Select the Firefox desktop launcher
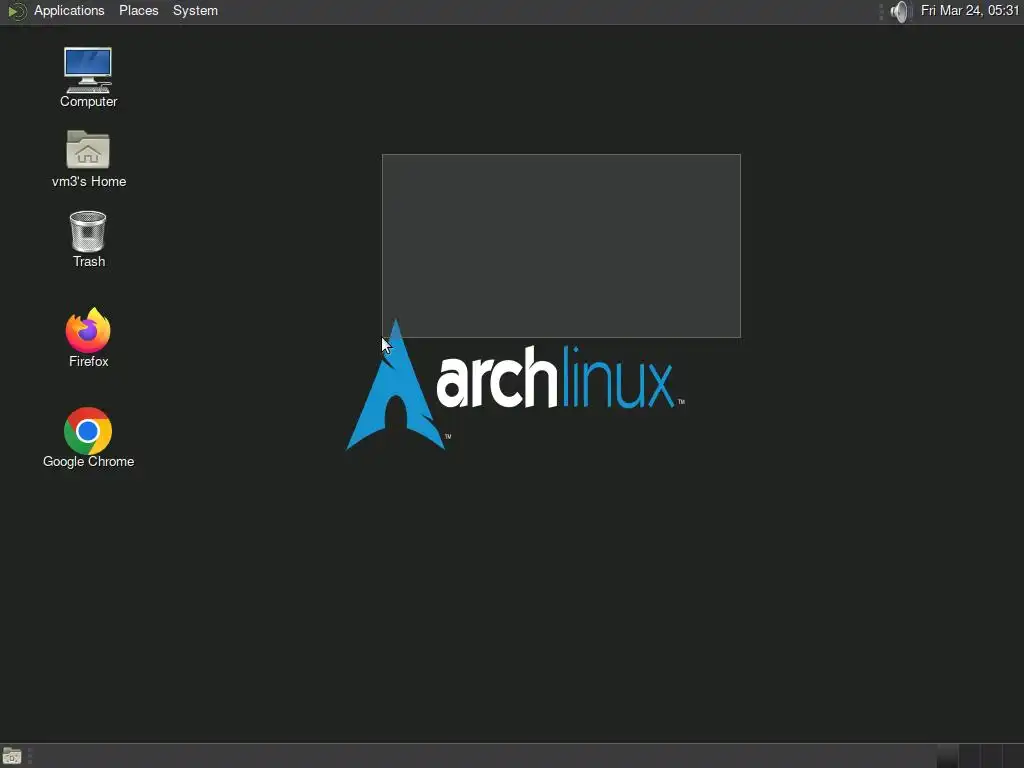This screenshot has height=768, width=1024. 88,337
